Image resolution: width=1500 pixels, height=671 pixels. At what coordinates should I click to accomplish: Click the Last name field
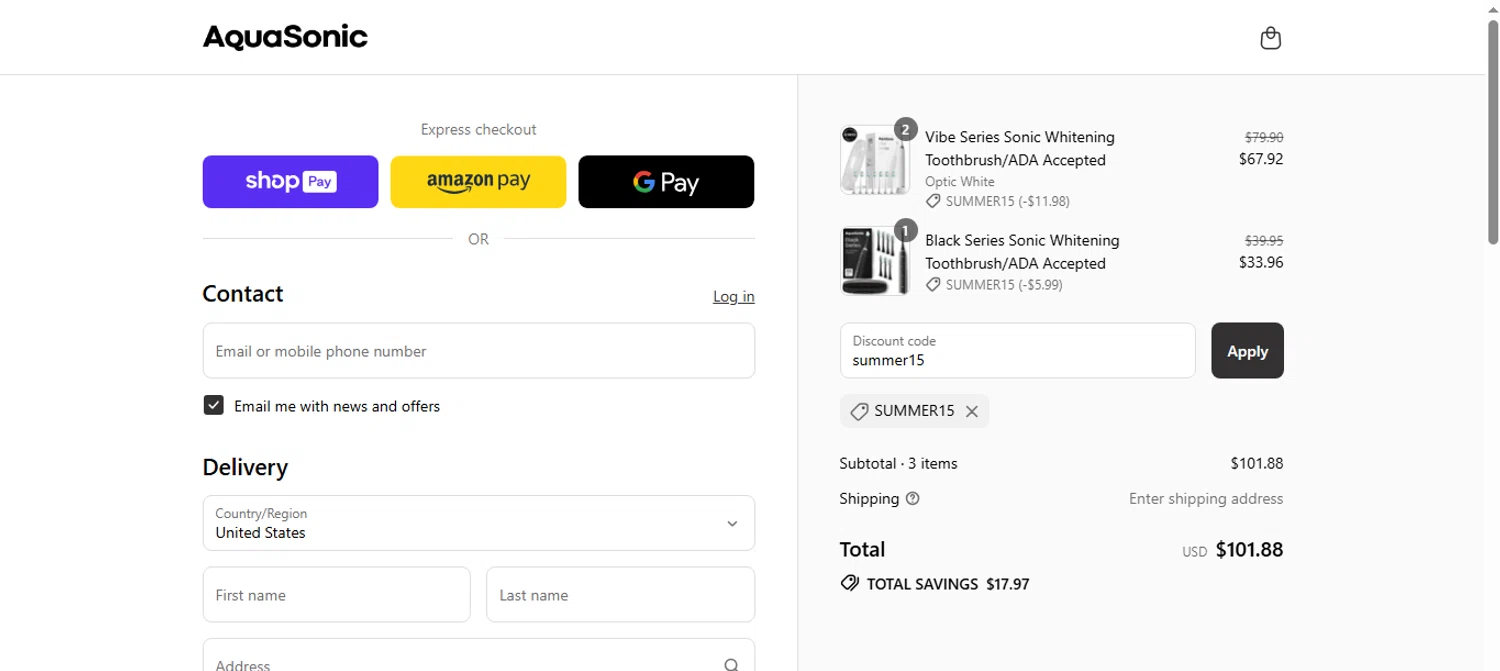pyautogui.click(x=620, y=595)
